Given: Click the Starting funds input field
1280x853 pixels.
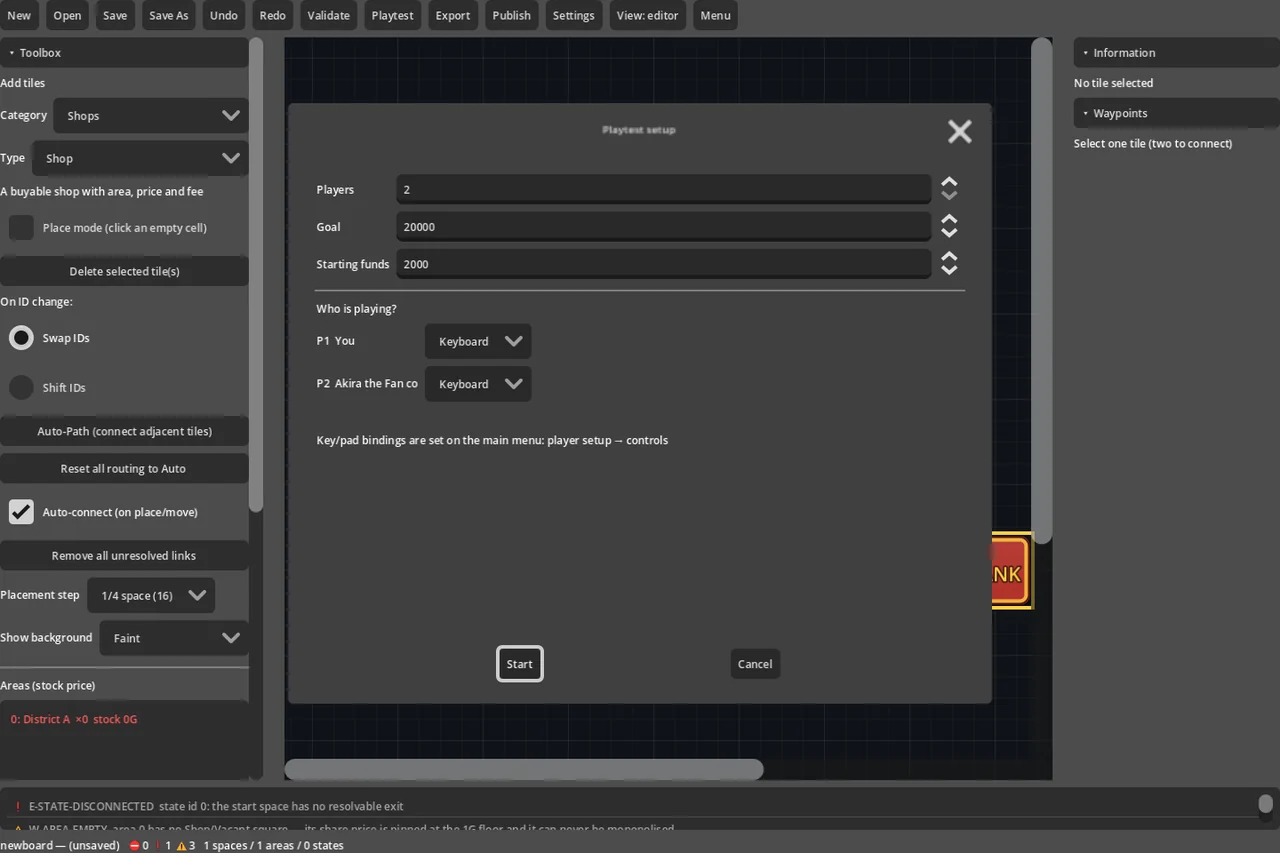Looking at the screenshot, I should pos(663,264).
